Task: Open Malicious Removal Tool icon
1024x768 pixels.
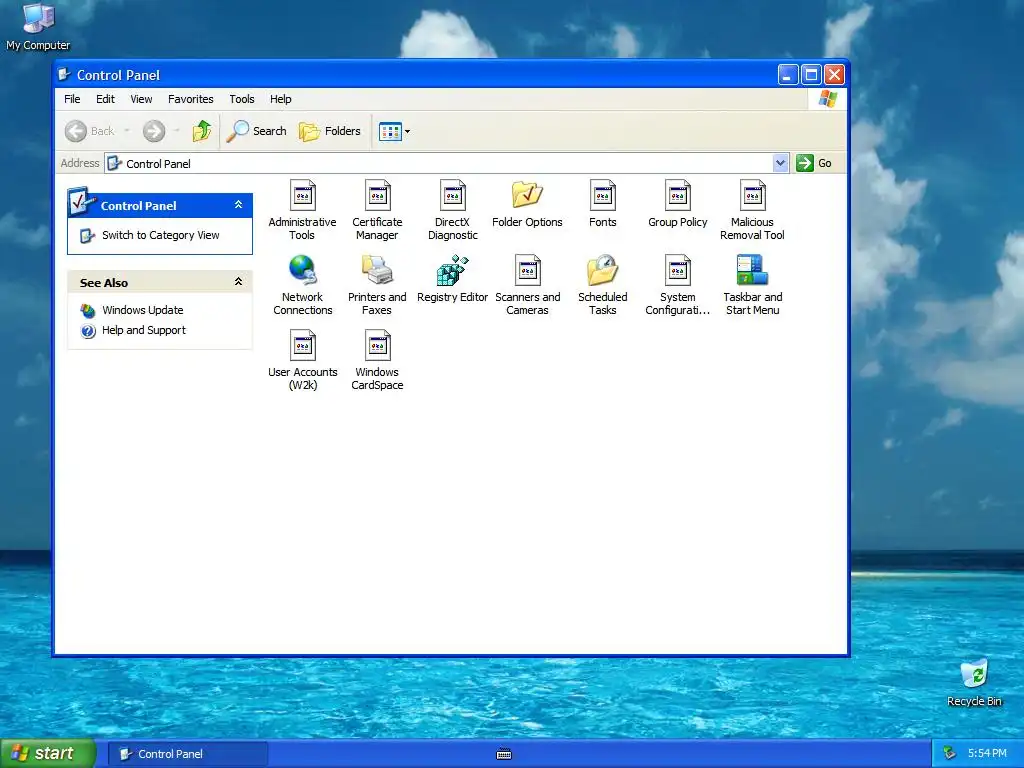Action: coord(752,210)
